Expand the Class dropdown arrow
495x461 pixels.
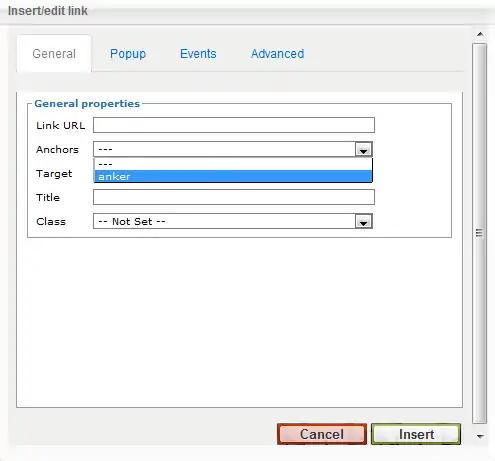(x=363, y=221)
